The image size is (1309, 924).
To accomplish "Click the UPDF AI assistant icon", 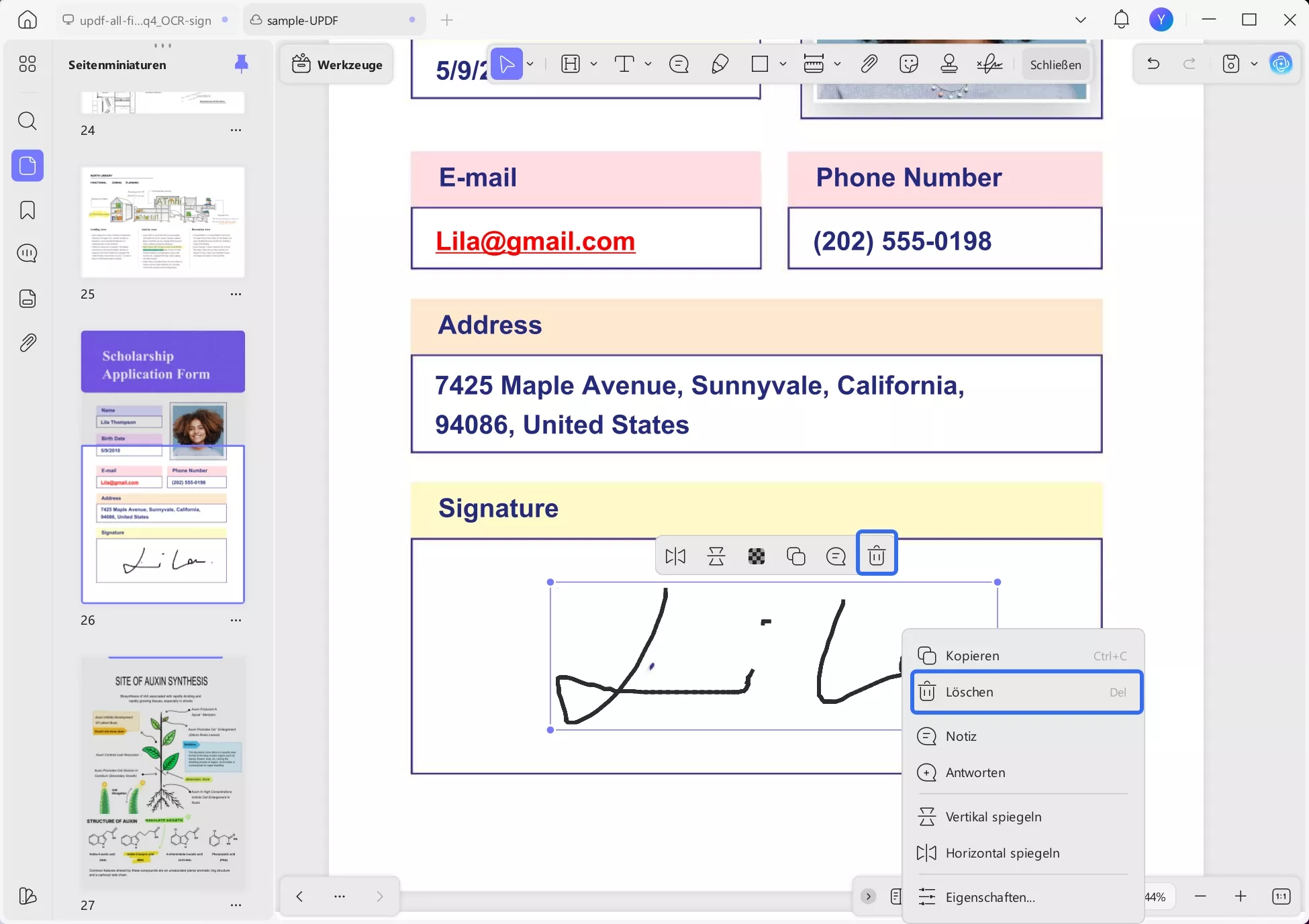I will (x=1281, y=64).
